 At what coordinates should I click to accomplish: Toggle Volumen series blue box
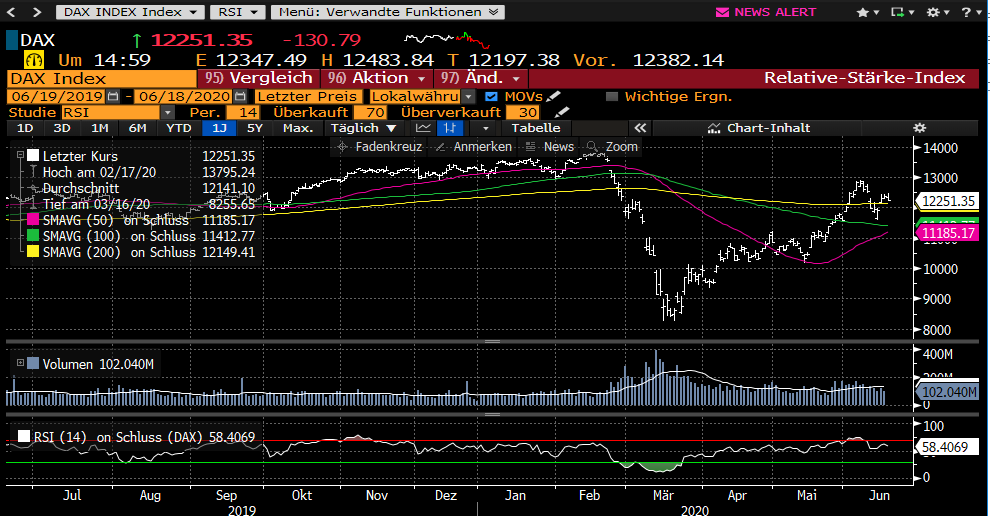coord(33,364)
